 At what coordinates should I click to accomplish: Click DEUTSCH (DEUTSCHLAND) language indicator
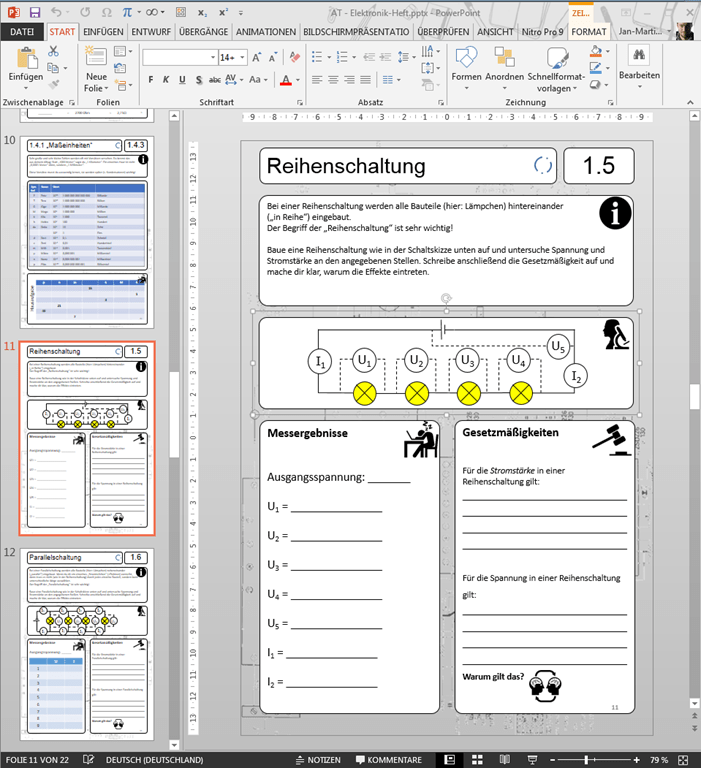click(x=154, y=760)
